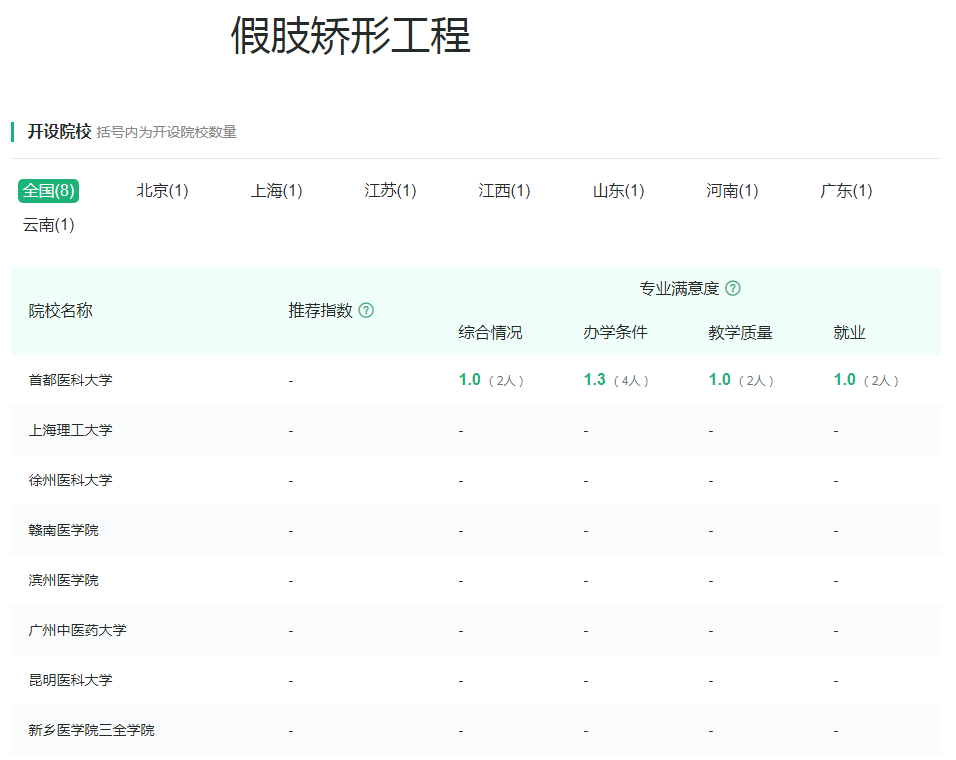Choose the 江西(1) region filter
Image resolution: width=956 pixels, height=760 pixels.
pyautogui.click(x=504, y=191)
